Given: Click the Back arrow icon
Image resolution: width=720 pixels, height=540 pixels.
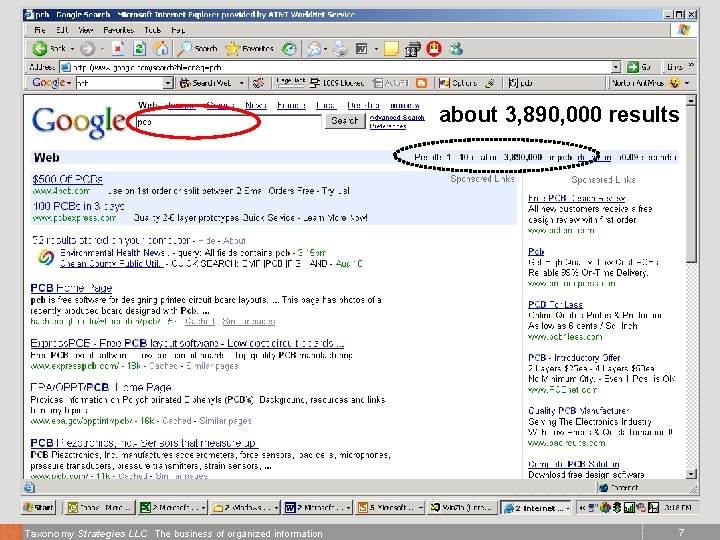Looking at the screenshot, I should tap(39, 48).
